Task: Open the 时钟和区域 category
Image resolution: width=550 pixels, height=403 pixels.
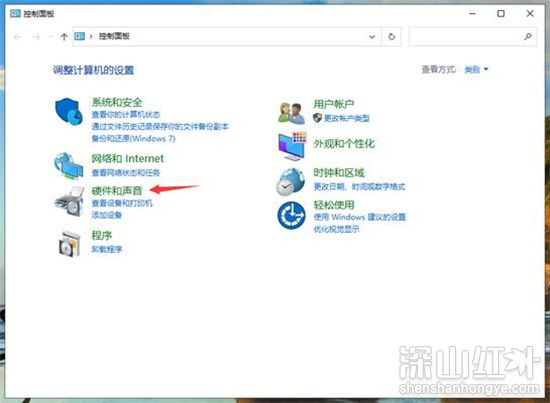Action: [x=339, y=173]
